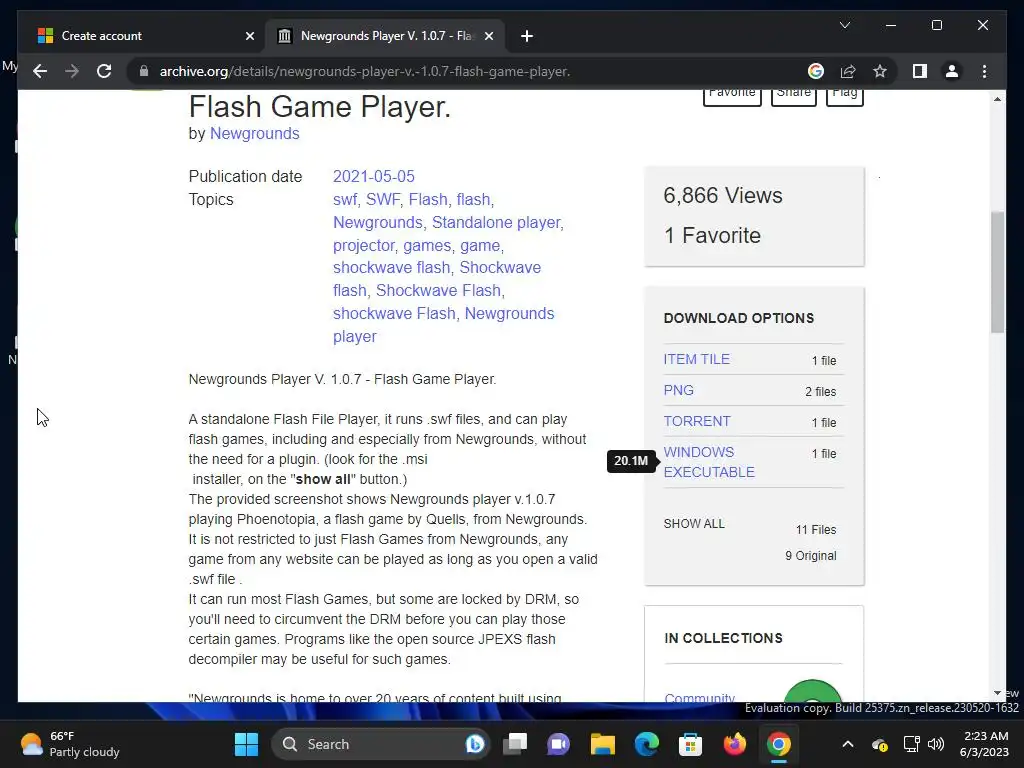Image resolution: width=1024 pixels, height=768 pixels.
Task: Open games topic link
Action: tap(426, 246)
